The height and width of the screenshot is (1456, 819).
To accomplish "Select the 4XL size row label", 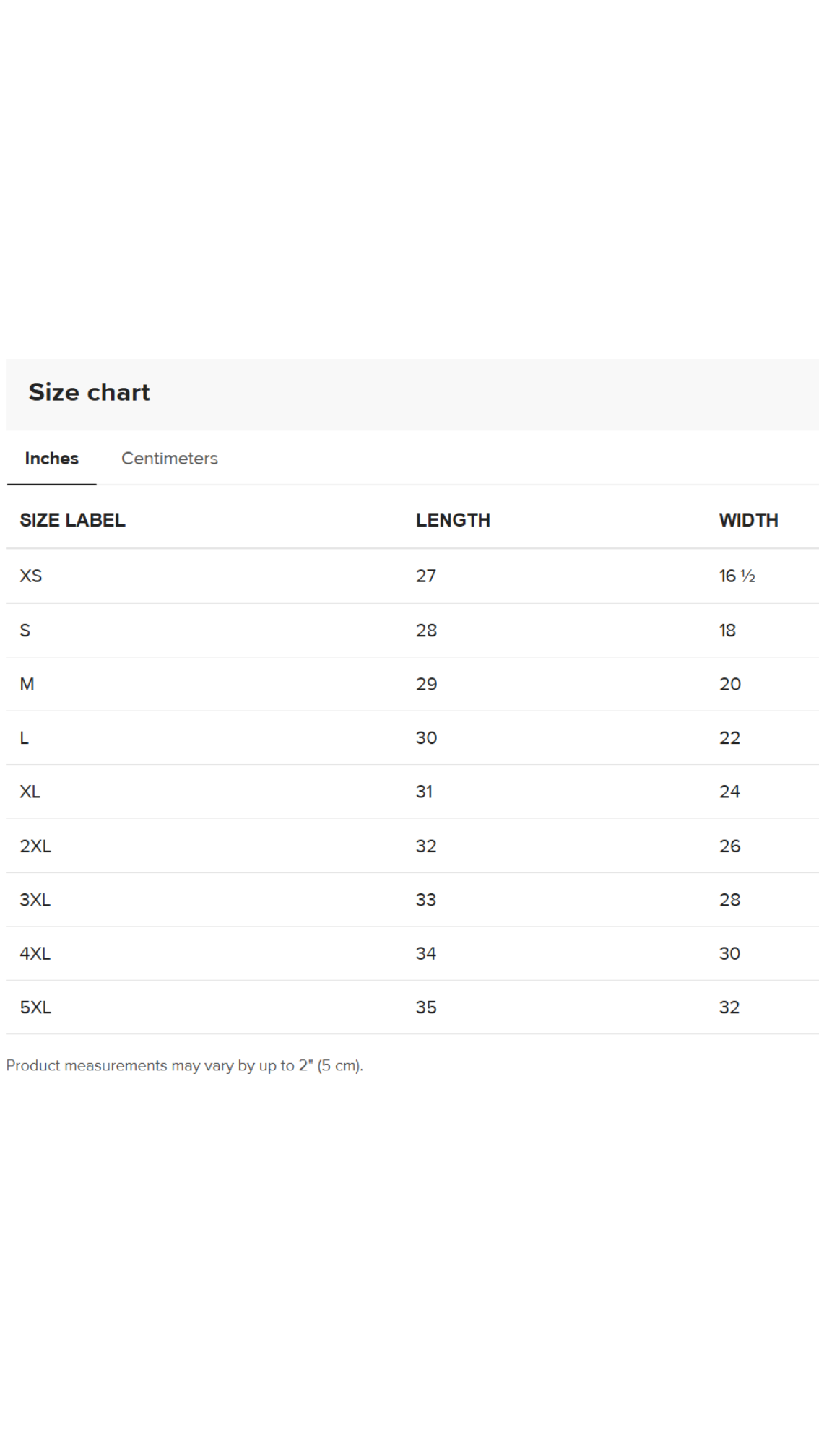I will click(x=35, y=954).
